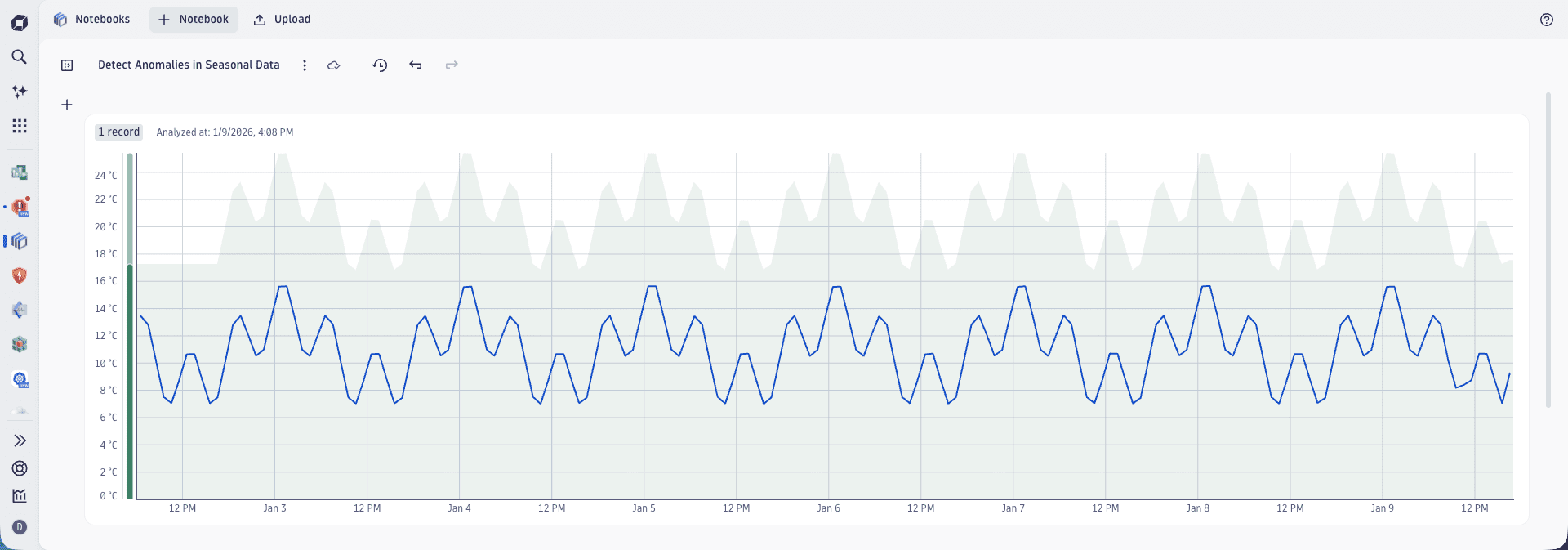
Task: Open the Notebooks list
Action: (91, 19)
